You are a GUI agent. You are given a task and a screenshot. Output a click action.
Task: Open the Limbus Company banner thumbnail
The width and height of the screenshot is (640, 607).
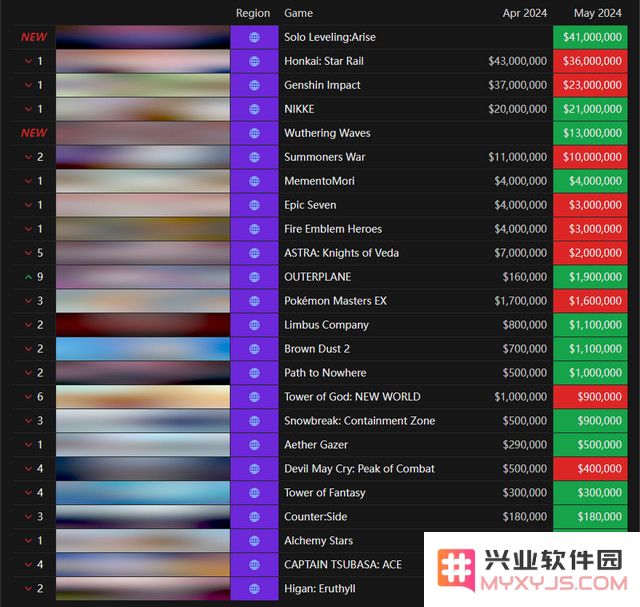coord(143,325)
